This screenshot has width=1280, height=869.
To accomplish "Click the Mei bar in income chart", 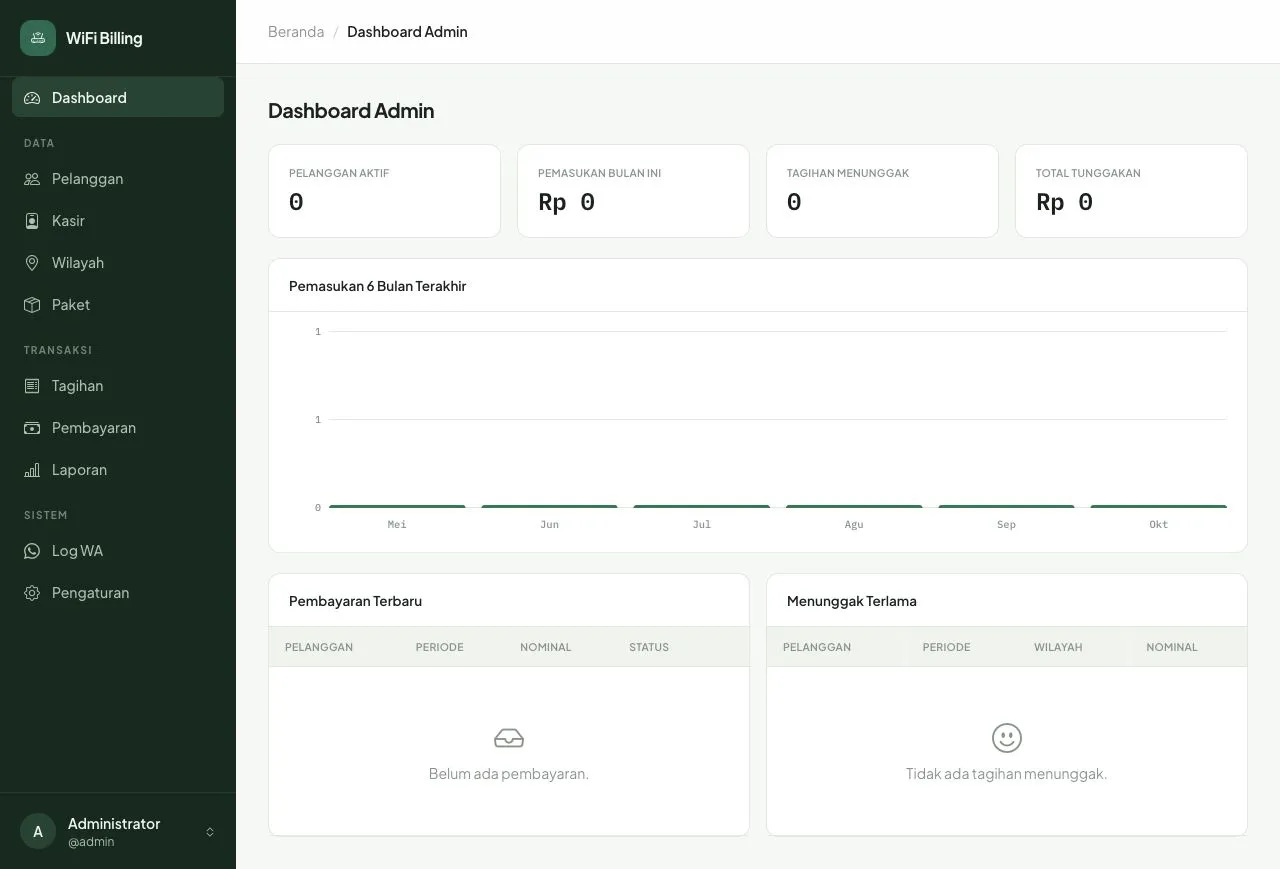I will click(x=397, y=507).
